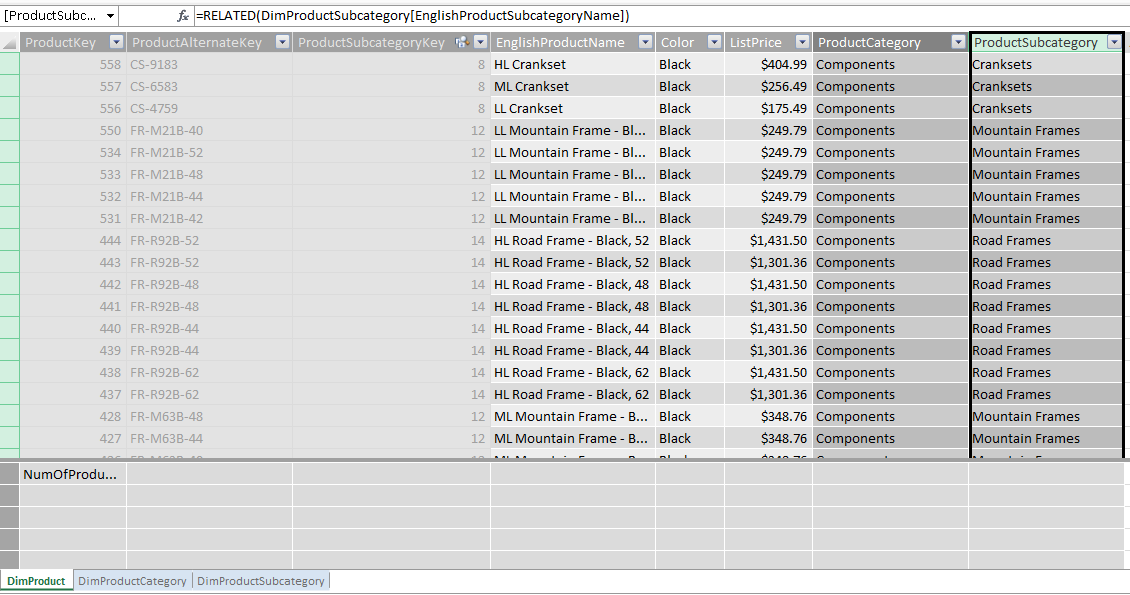Switch to the DimProductSubcategory tab
This screenshot has width=1130, height=595.
click(x=261, y=580)
